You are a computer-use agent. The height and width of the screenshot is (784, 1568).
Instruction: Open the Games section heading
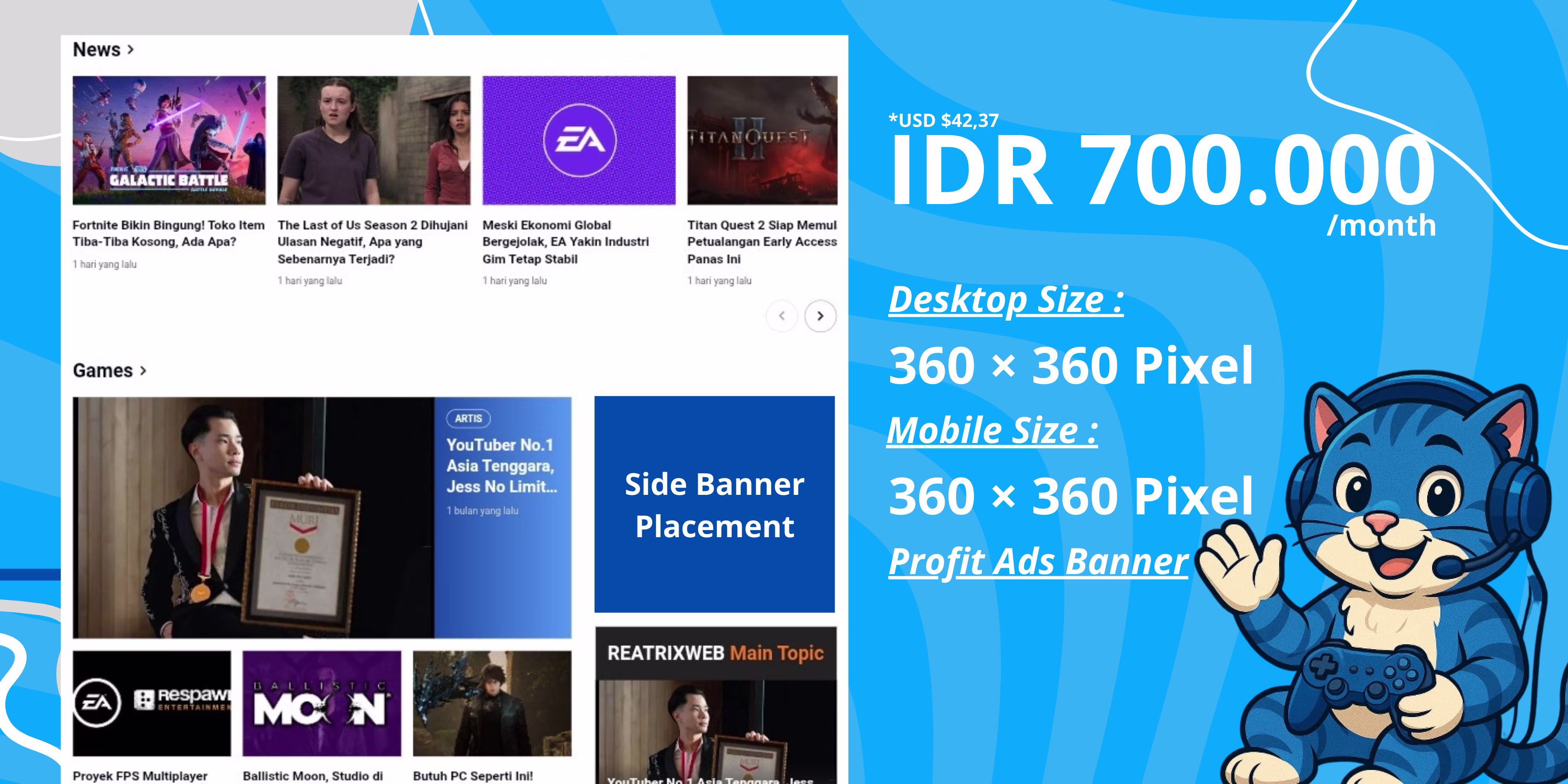tap(102, 370)
